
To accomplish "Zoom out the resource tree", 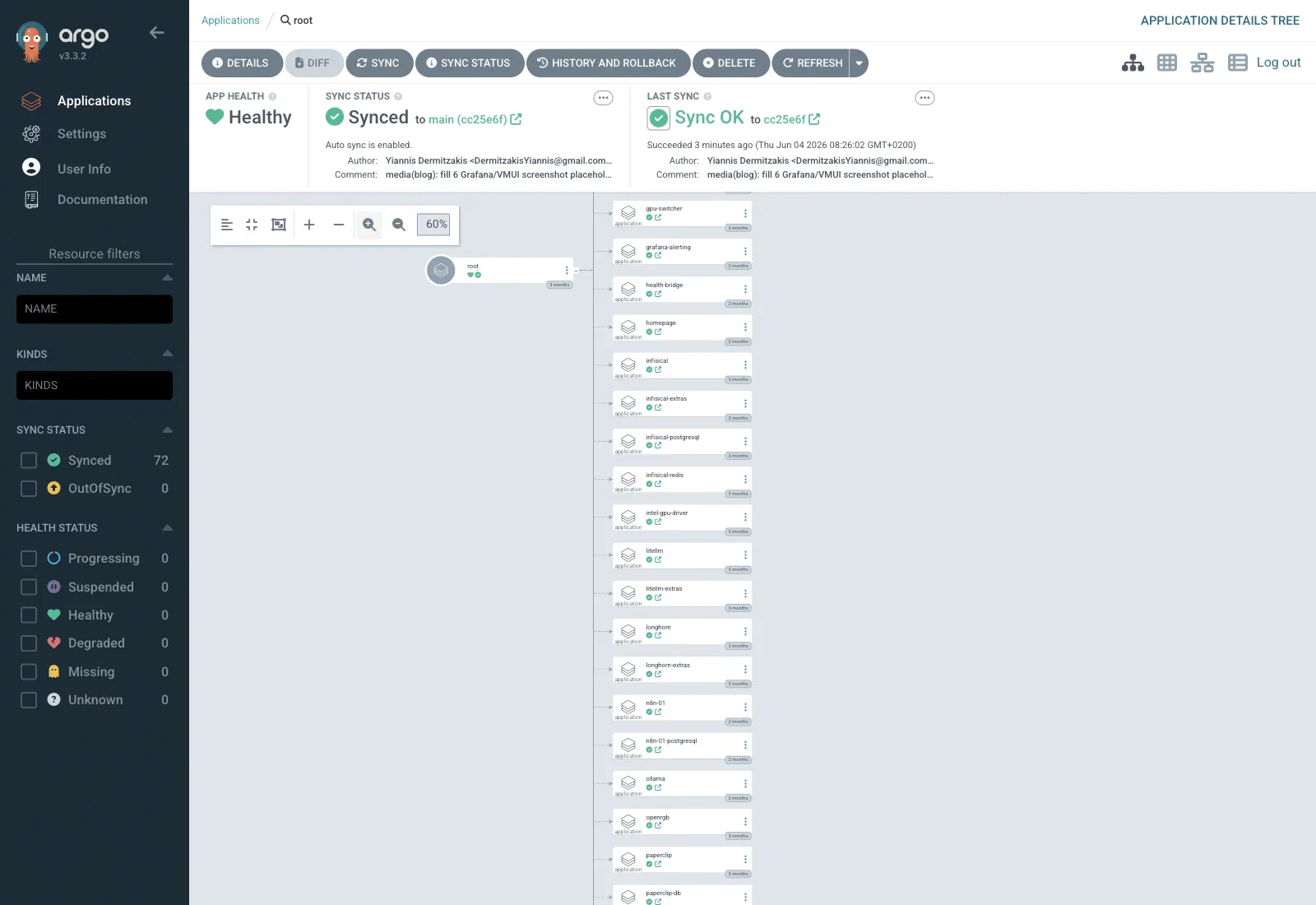I will (399, 225).
